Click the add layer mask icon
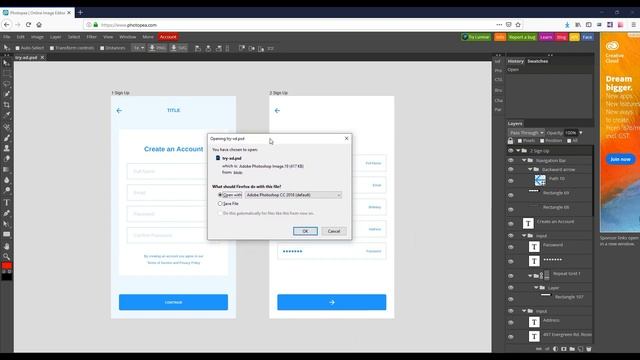Screen dimensions: 640x360 [564, 349]
